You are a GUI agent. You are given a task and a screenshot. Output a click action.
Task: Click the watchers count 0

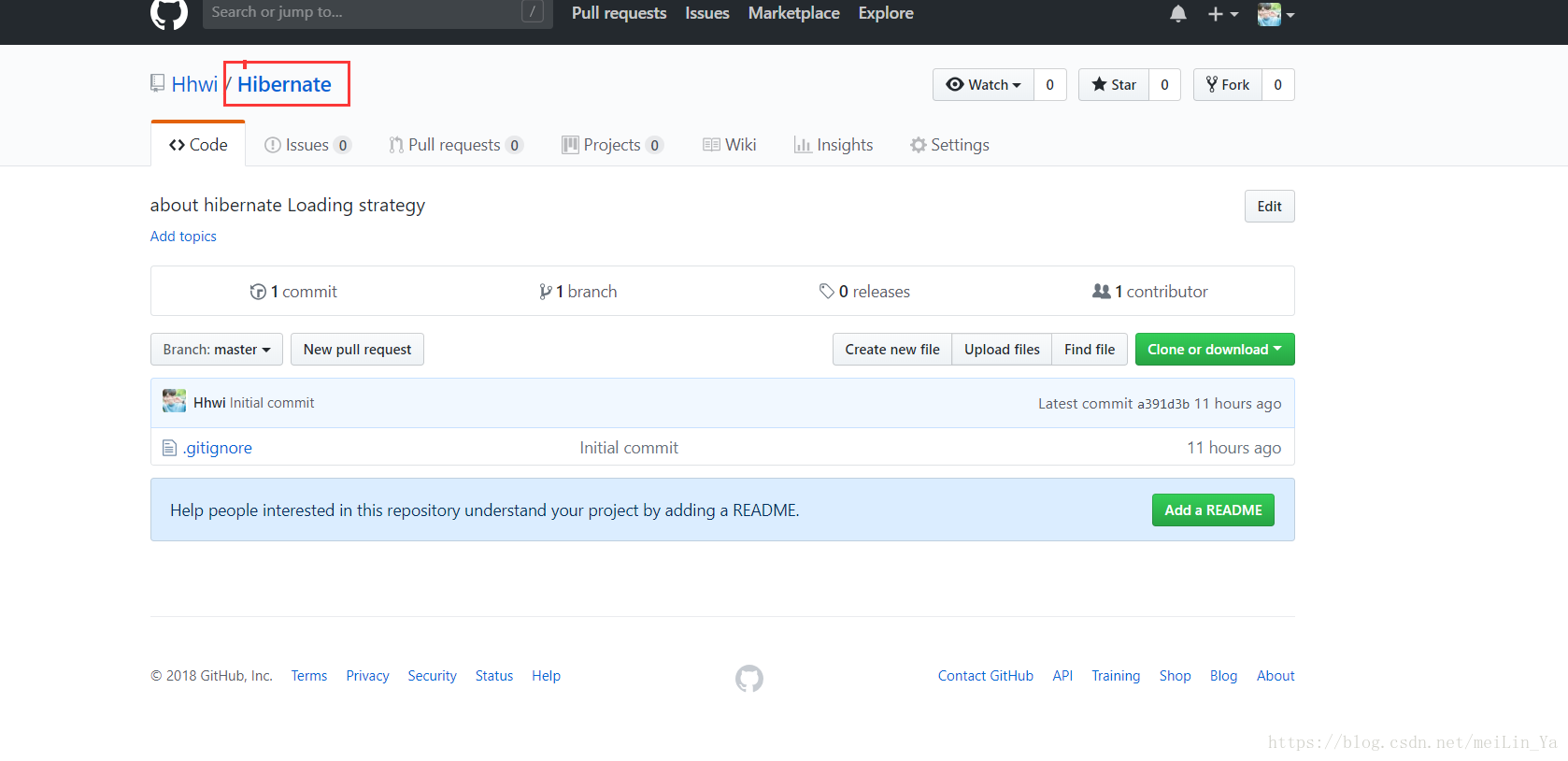pos(1050,85)
